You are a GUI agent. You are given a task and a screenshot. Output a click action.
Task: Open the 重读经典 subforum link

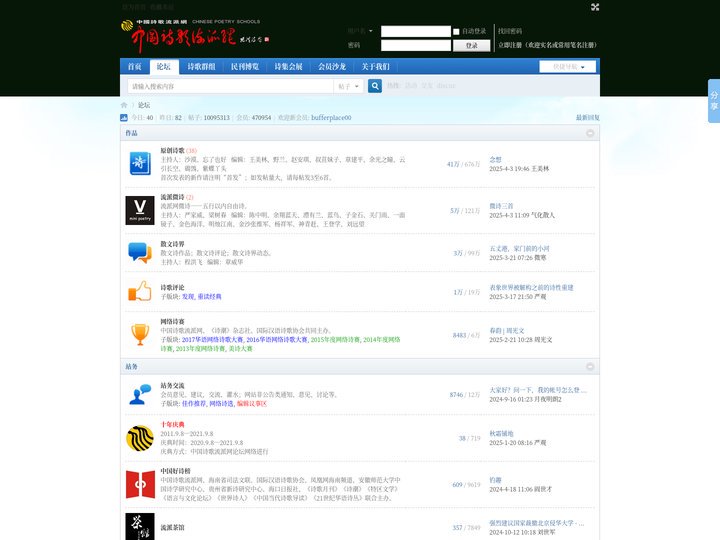pos(209,297)
